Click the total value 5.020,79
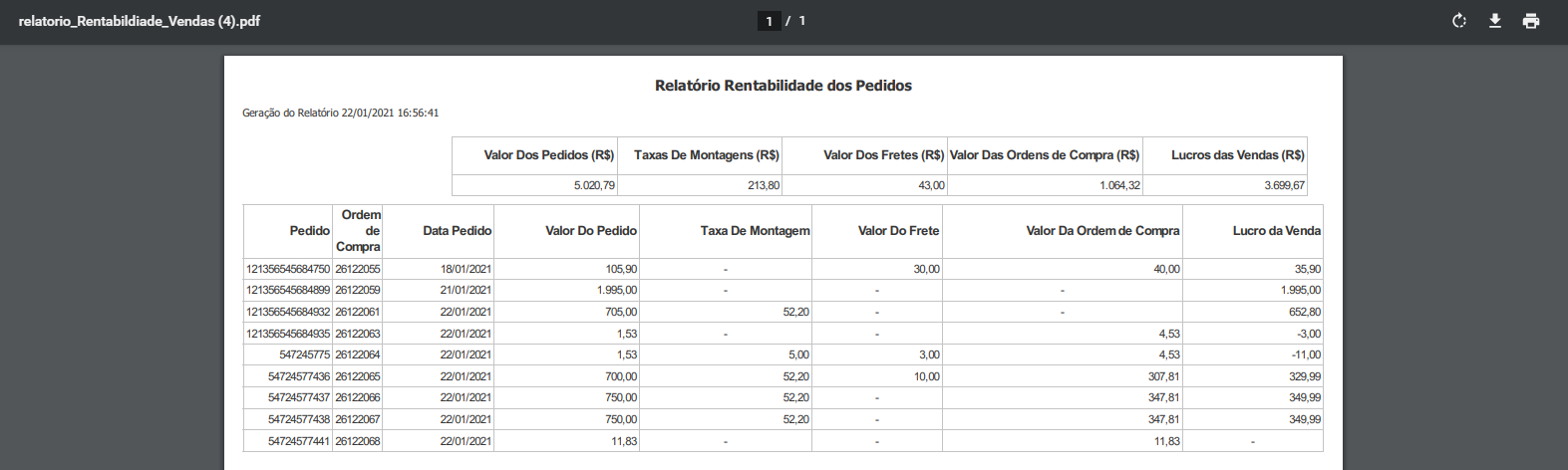Image resolution: width=1568 pixels, height=470 pixels. click(x=594, y=186)
